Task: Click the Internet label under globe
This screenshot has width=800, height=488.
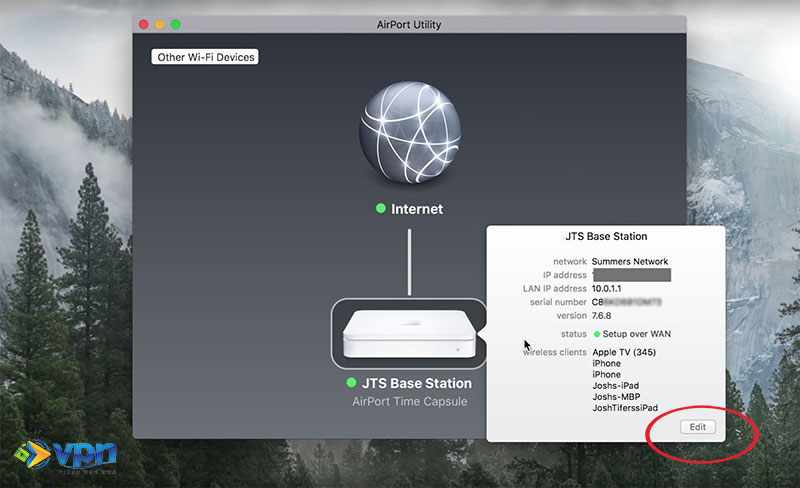Action: click(417, 209)
